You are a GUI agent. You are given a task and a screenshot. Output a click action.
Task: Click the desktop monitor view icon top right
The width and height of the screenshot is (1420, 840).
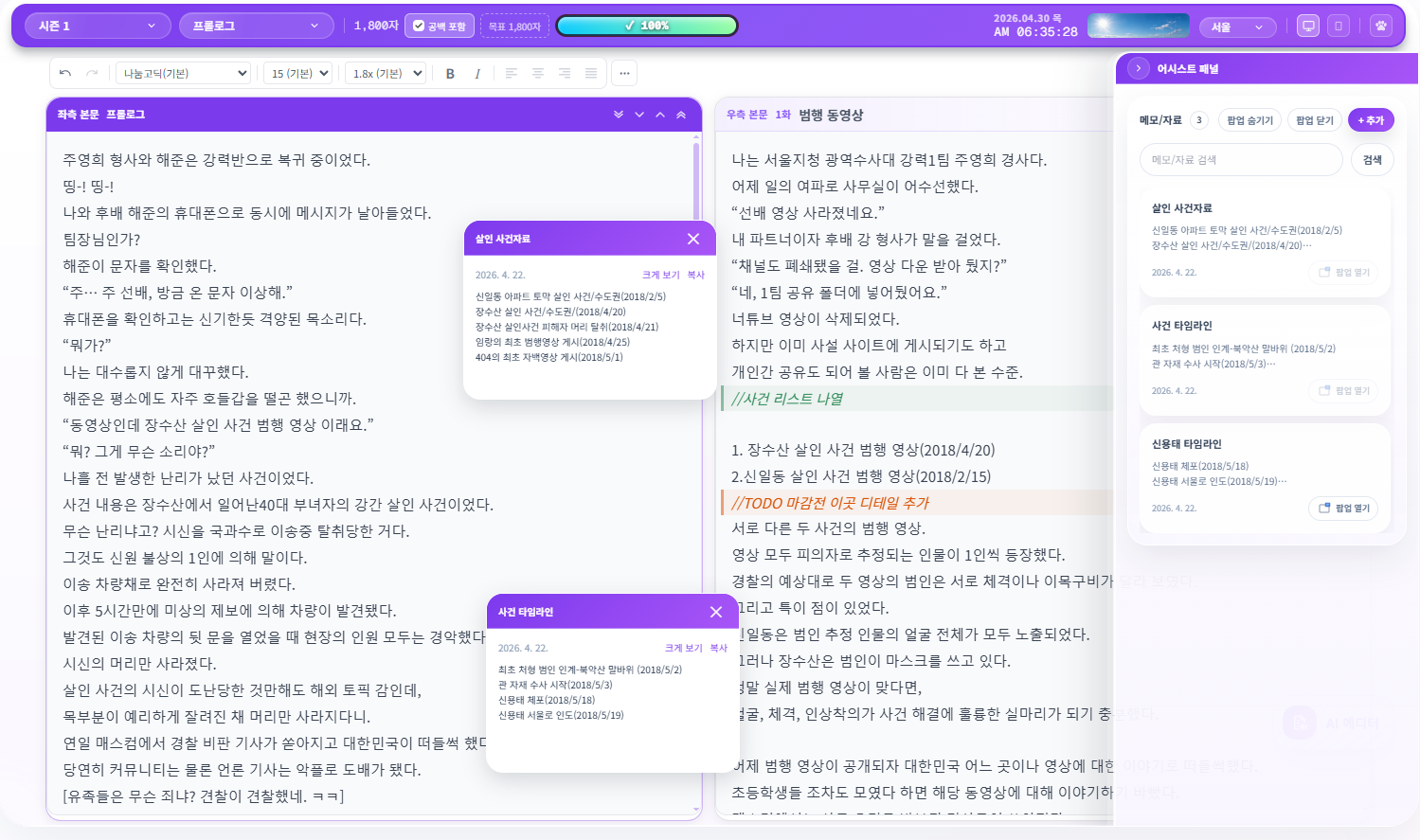[1308, 25]
